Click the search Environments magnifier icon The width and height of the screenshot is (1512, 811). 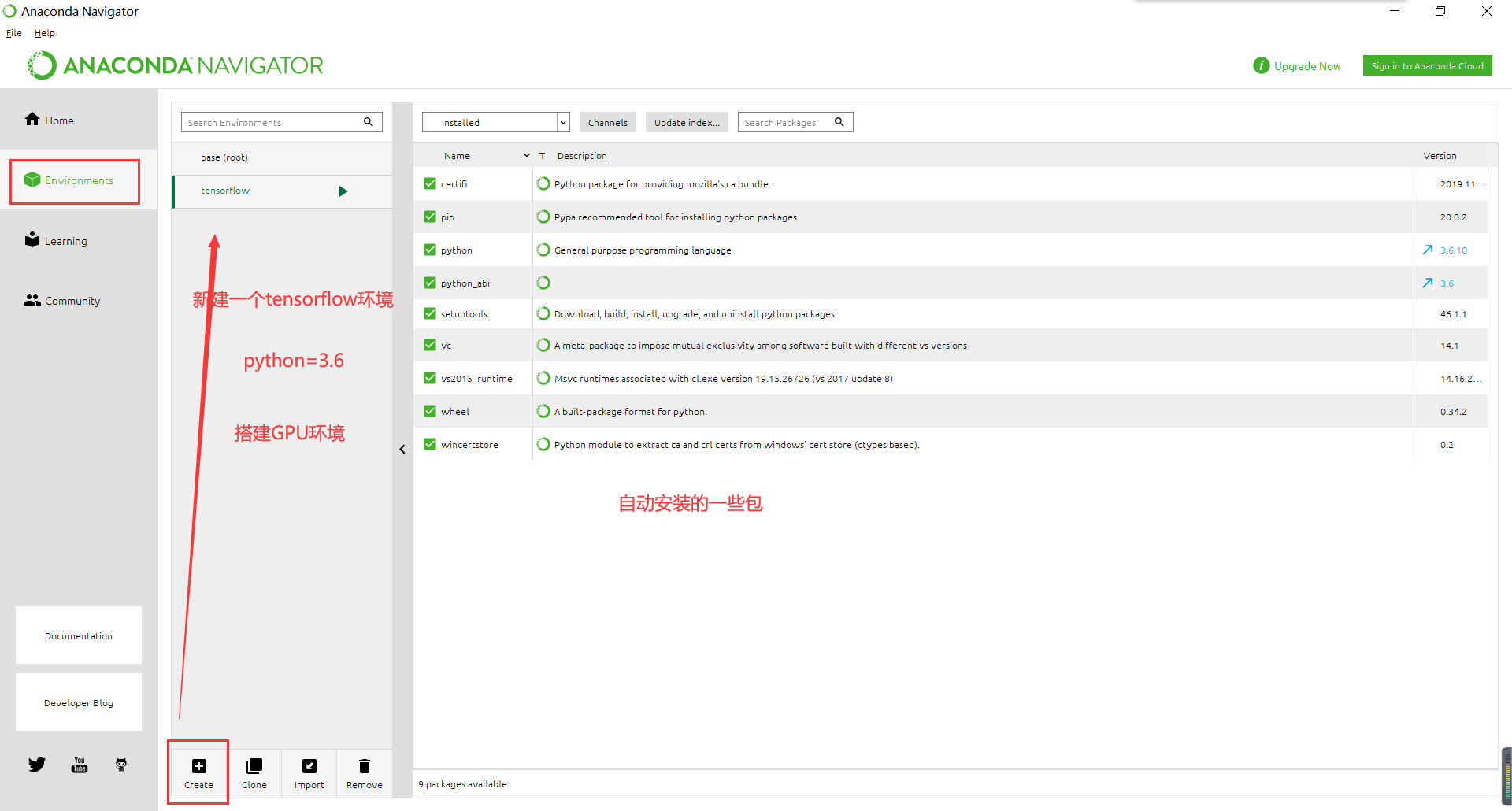[369, 122]
